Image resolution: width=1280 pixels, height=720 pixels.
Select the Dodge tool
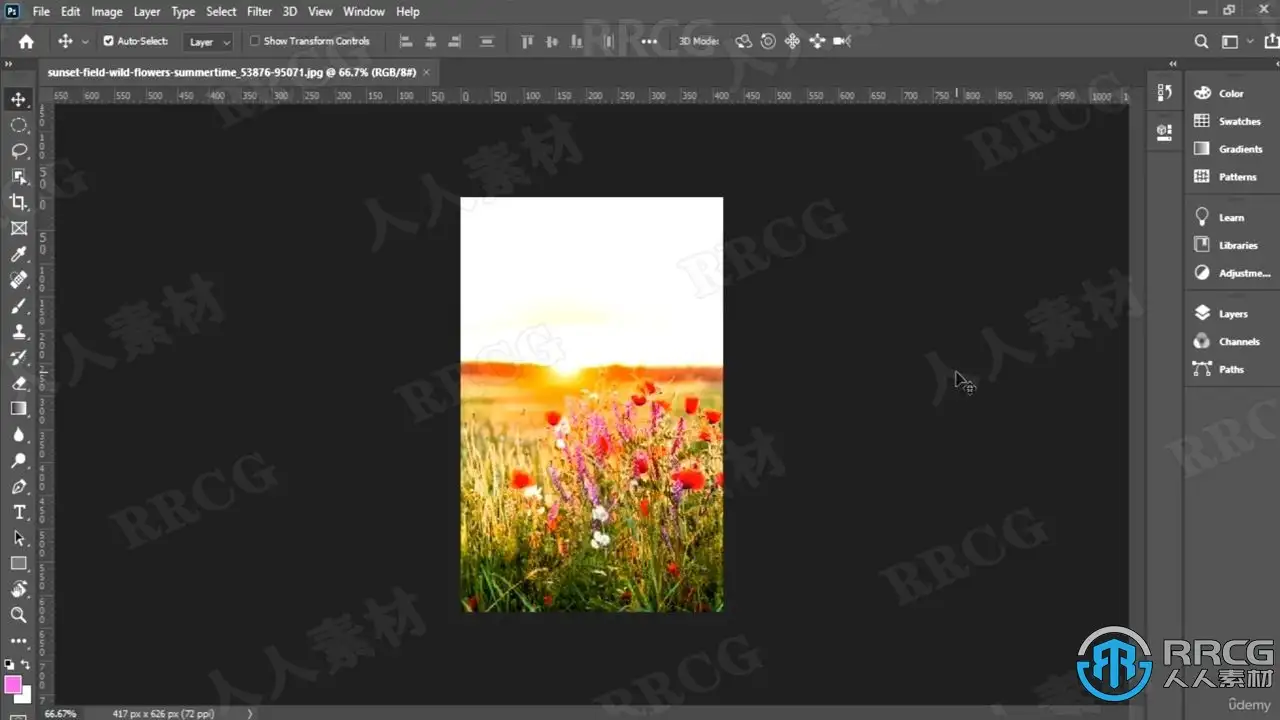(18, 460)
